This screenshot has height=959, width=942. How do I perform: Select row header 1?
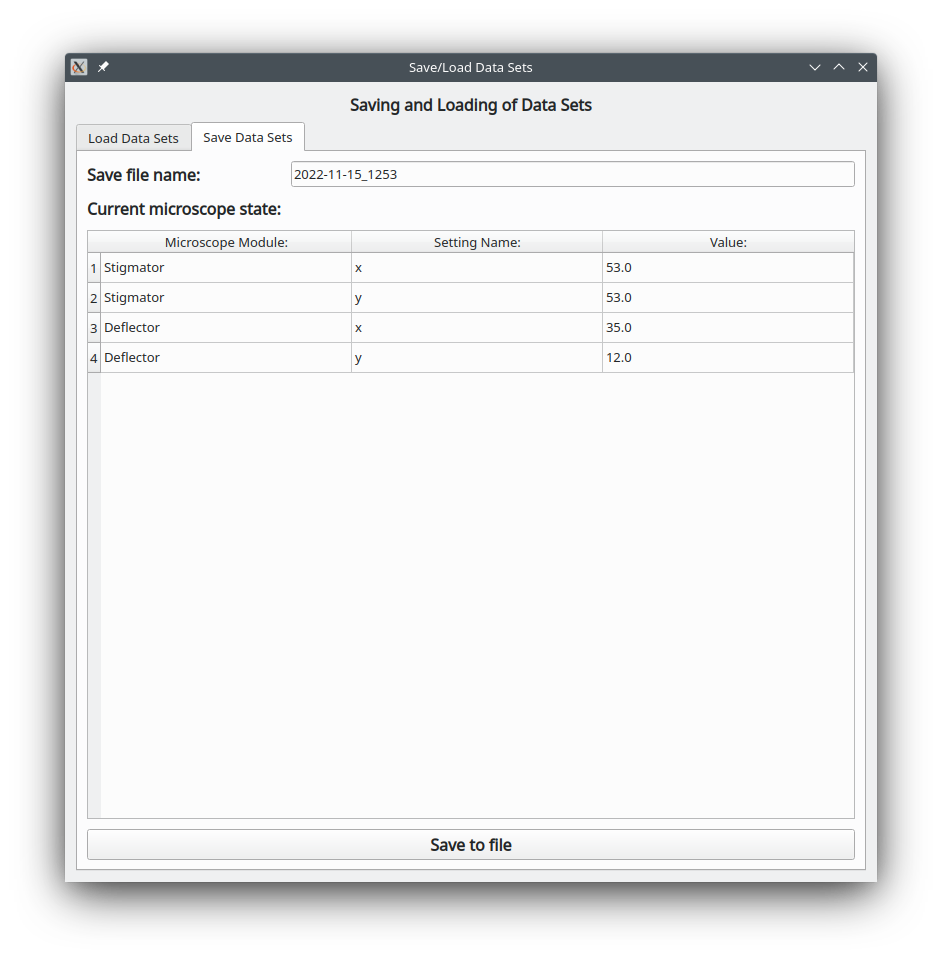coord(94,268)
